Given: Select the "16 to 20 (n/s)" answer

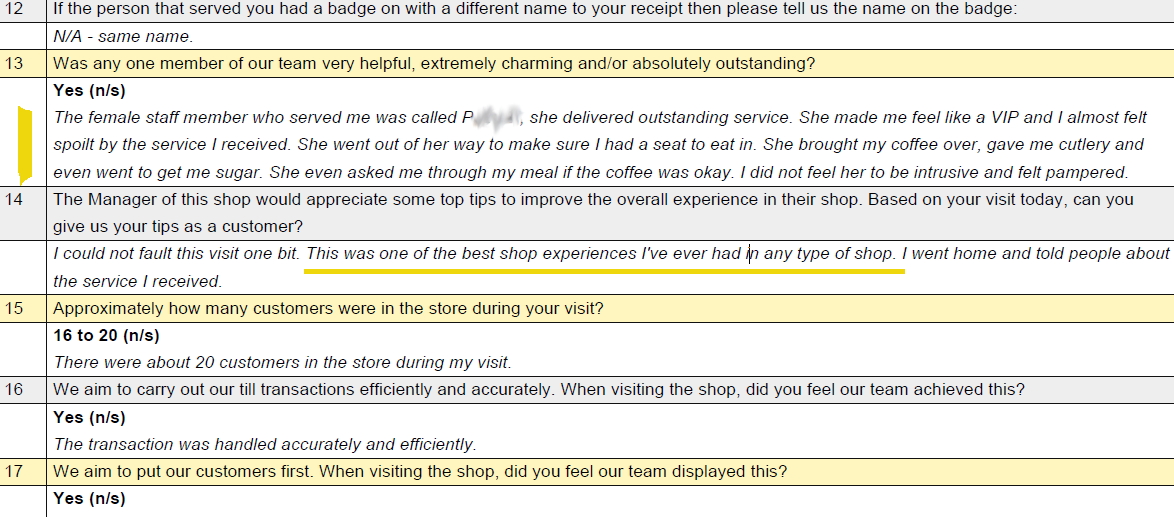Looking at the screenshot, I should [106, 335].
